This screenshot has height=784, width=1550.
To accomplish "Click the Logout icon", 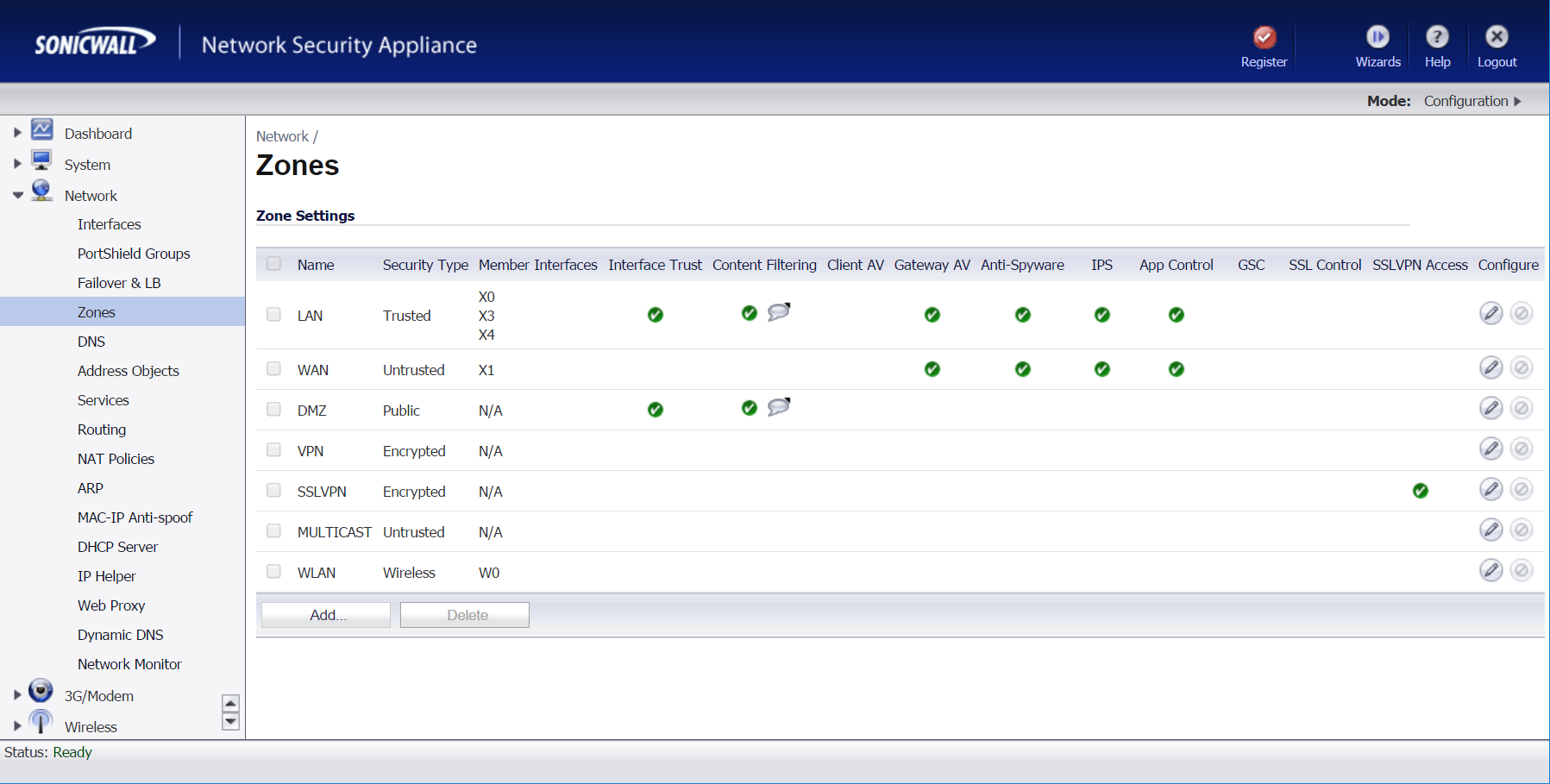I will 1497,38.
